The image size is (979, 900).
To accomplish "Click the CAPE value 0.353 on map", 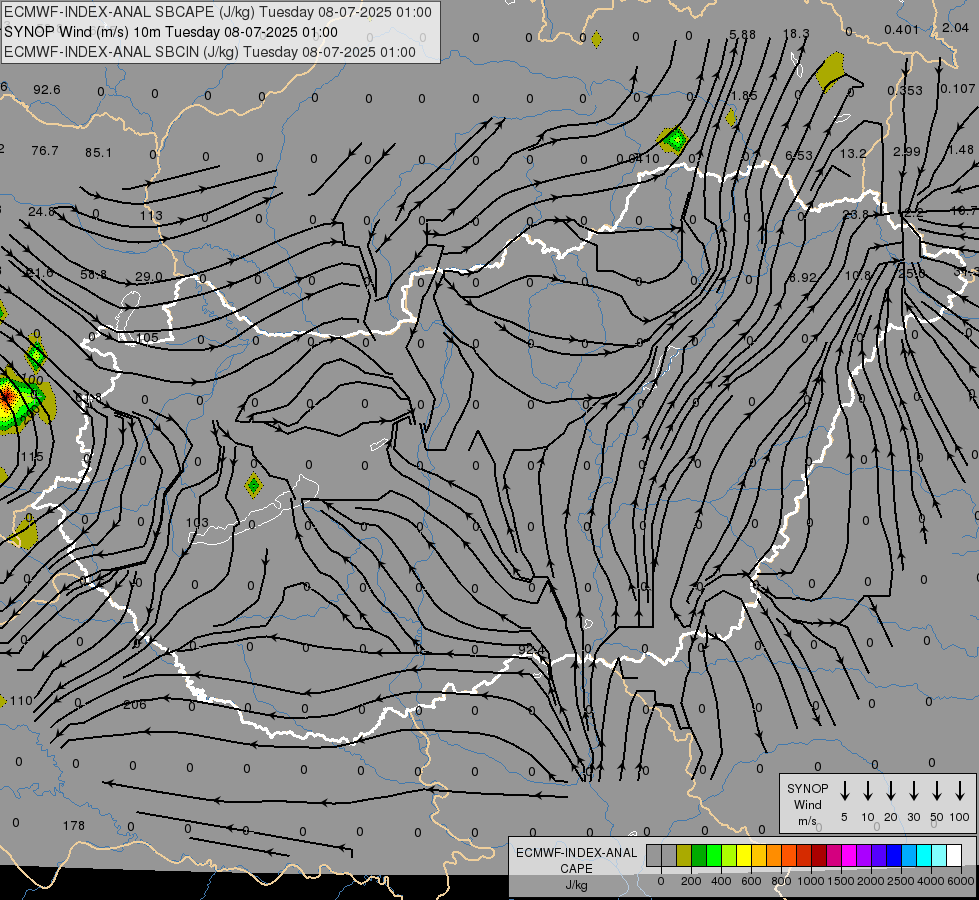I will [905, 91].
